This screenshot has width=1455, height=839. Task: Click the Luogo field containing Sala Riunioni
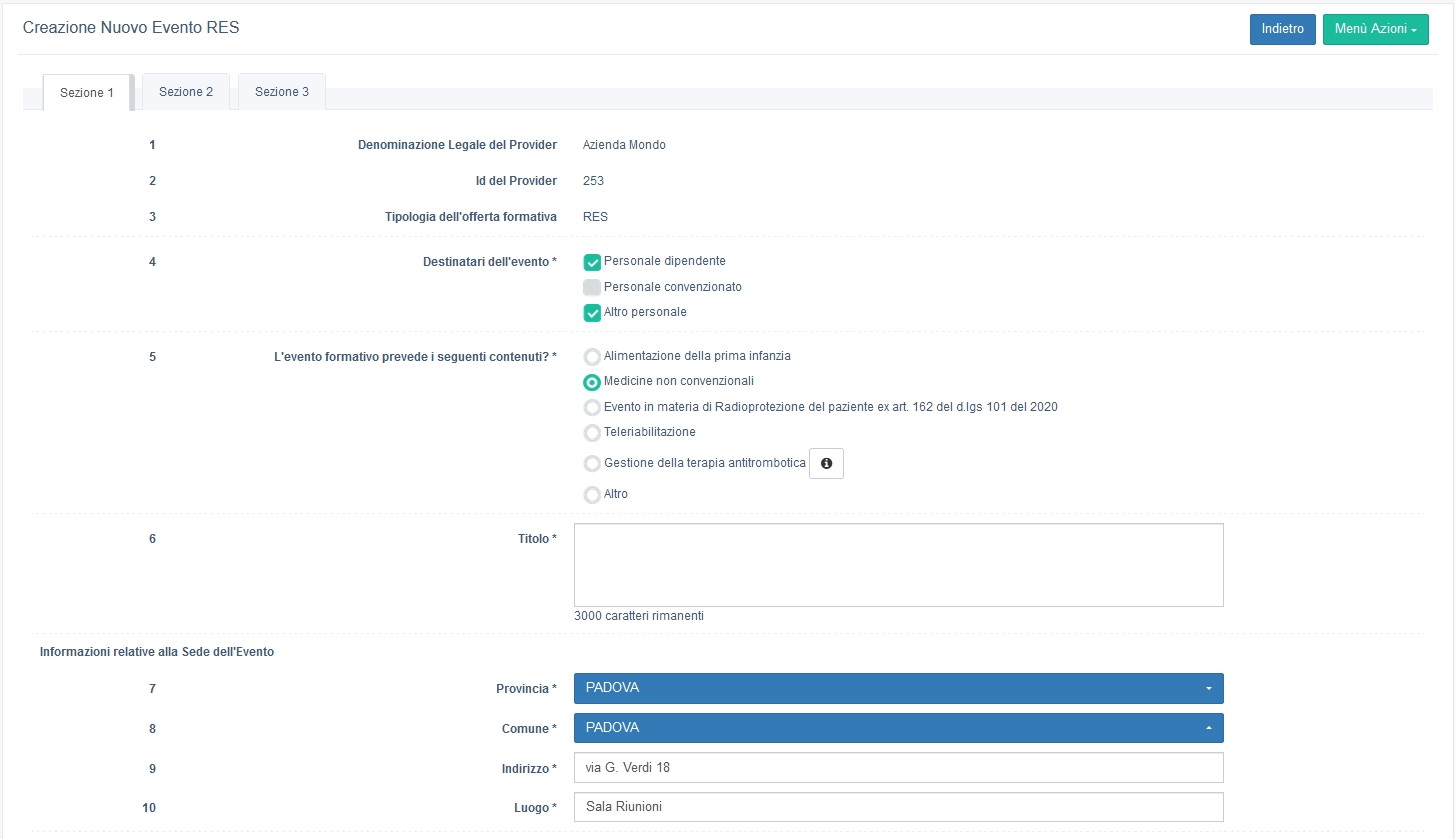click(x=898, y=807)
